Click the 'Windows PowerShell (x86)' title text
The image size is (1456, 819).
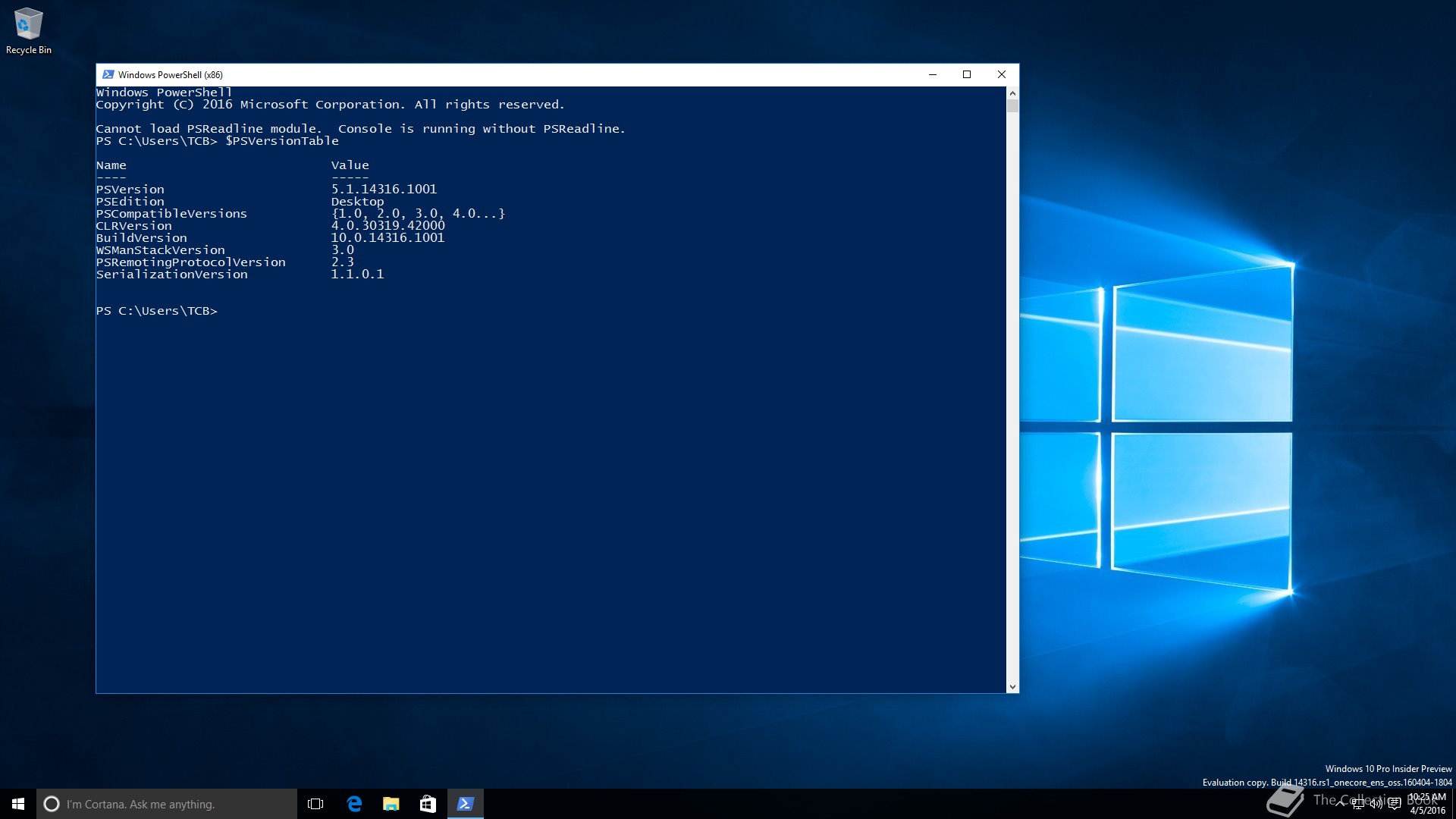coord(171,74)
